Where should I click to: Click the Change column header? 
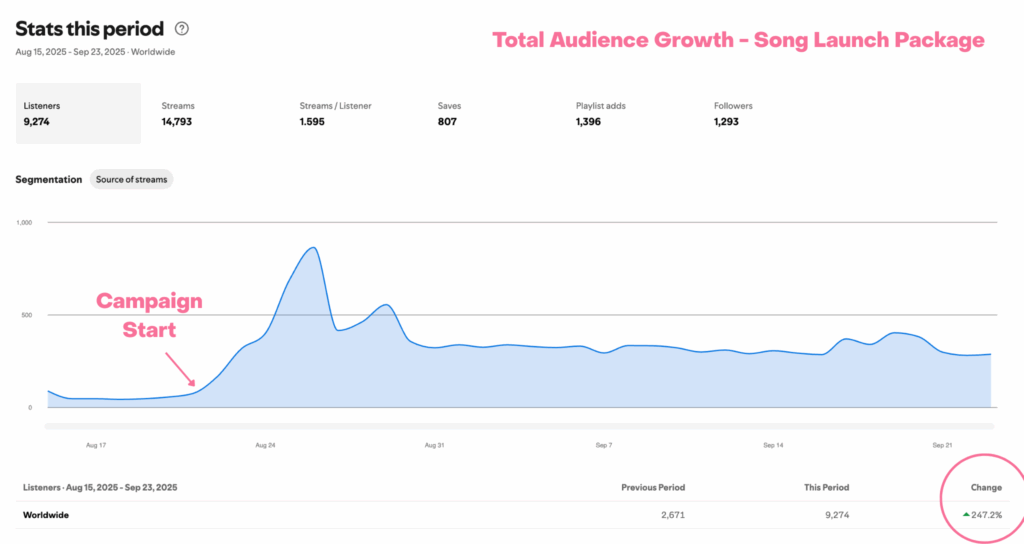tap(986, 487)
